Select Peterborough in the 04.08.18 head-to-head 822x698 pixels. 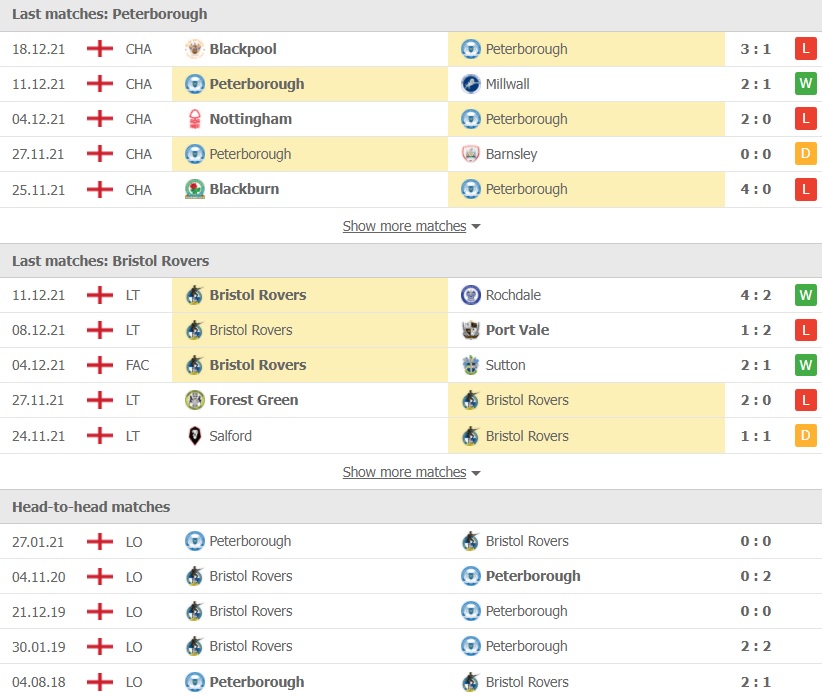tap(256, 682)
